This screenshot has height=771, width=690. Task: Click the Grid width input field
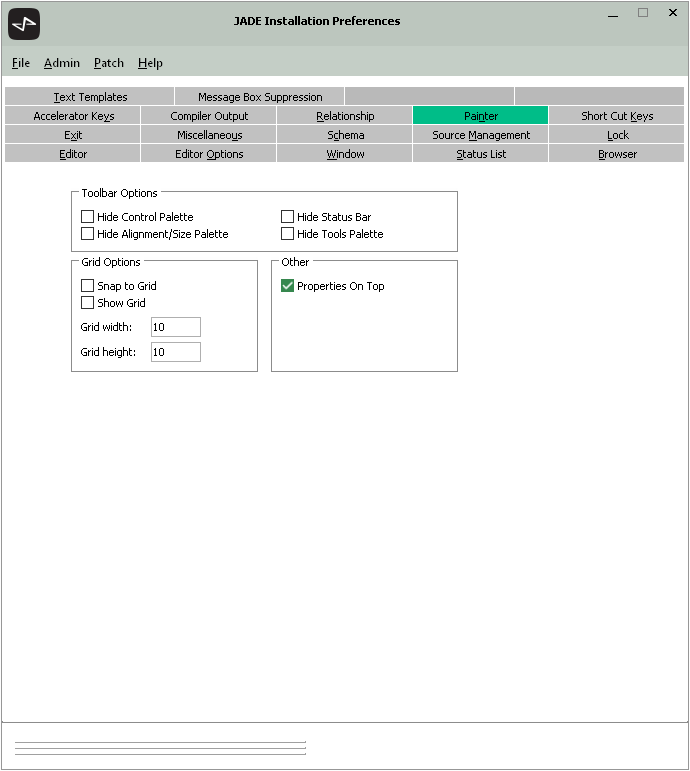176,327
